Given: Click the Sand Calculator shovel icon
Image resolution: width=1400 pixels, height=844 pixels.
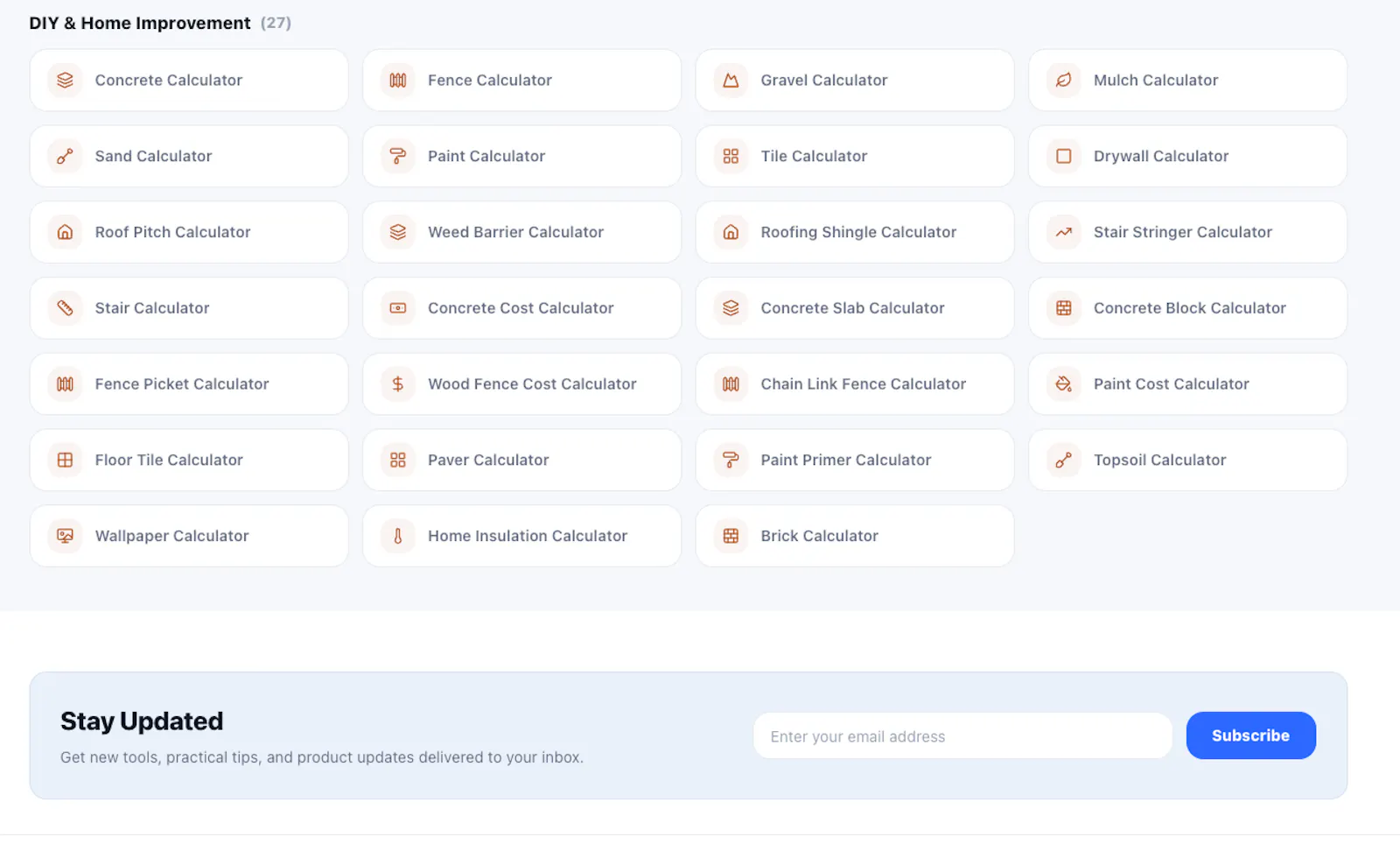Looking at the screenshot, I should (x=65, y=157).
